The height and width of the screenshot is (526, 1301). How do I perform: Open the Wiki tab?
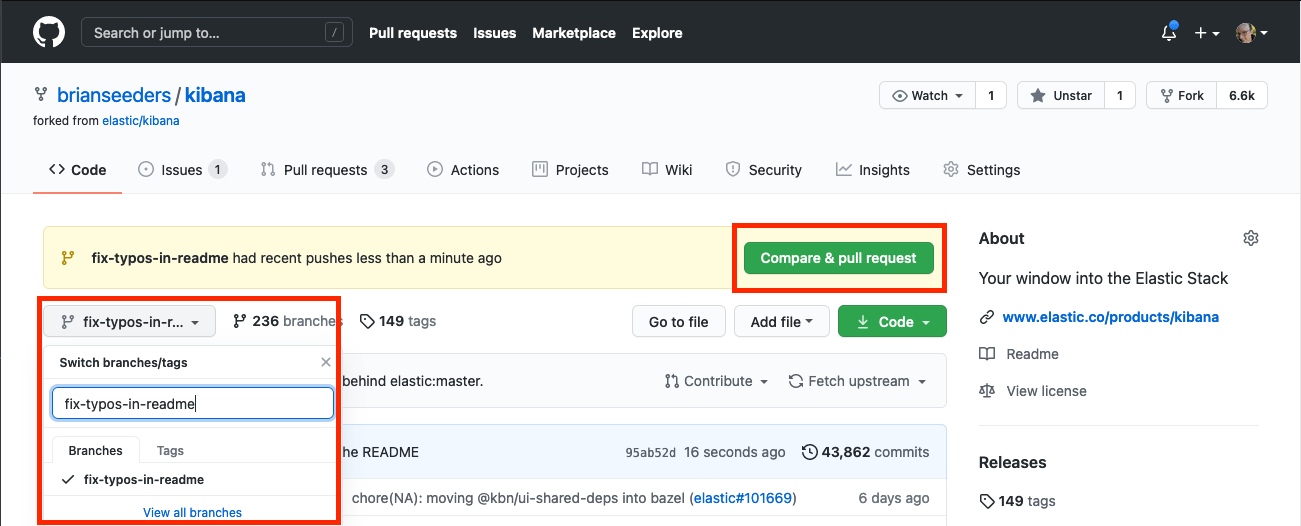coord(667,170)
